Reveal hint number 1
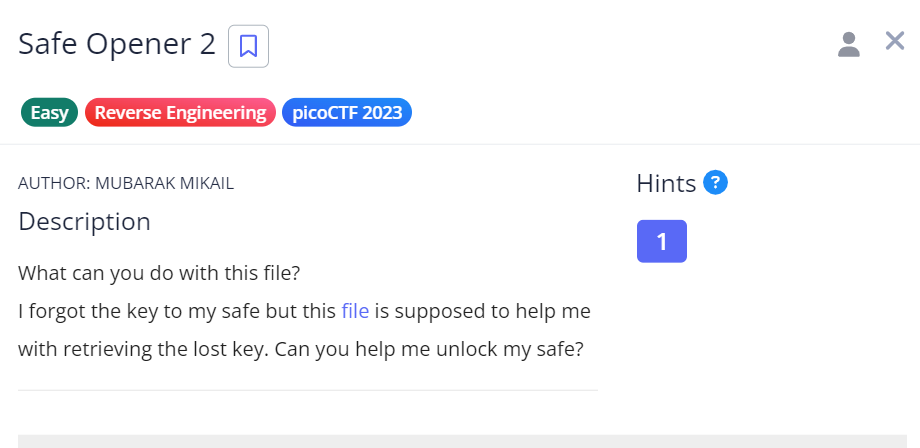Viewport: 920px width, 448px height. [x=661, y=241]
